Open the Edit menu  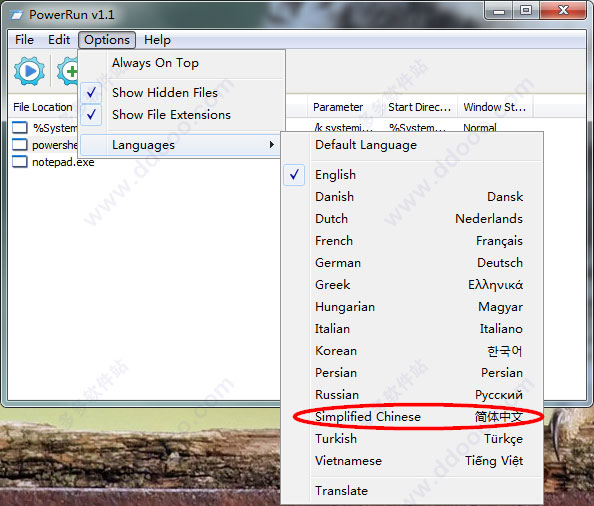point(59,40)
